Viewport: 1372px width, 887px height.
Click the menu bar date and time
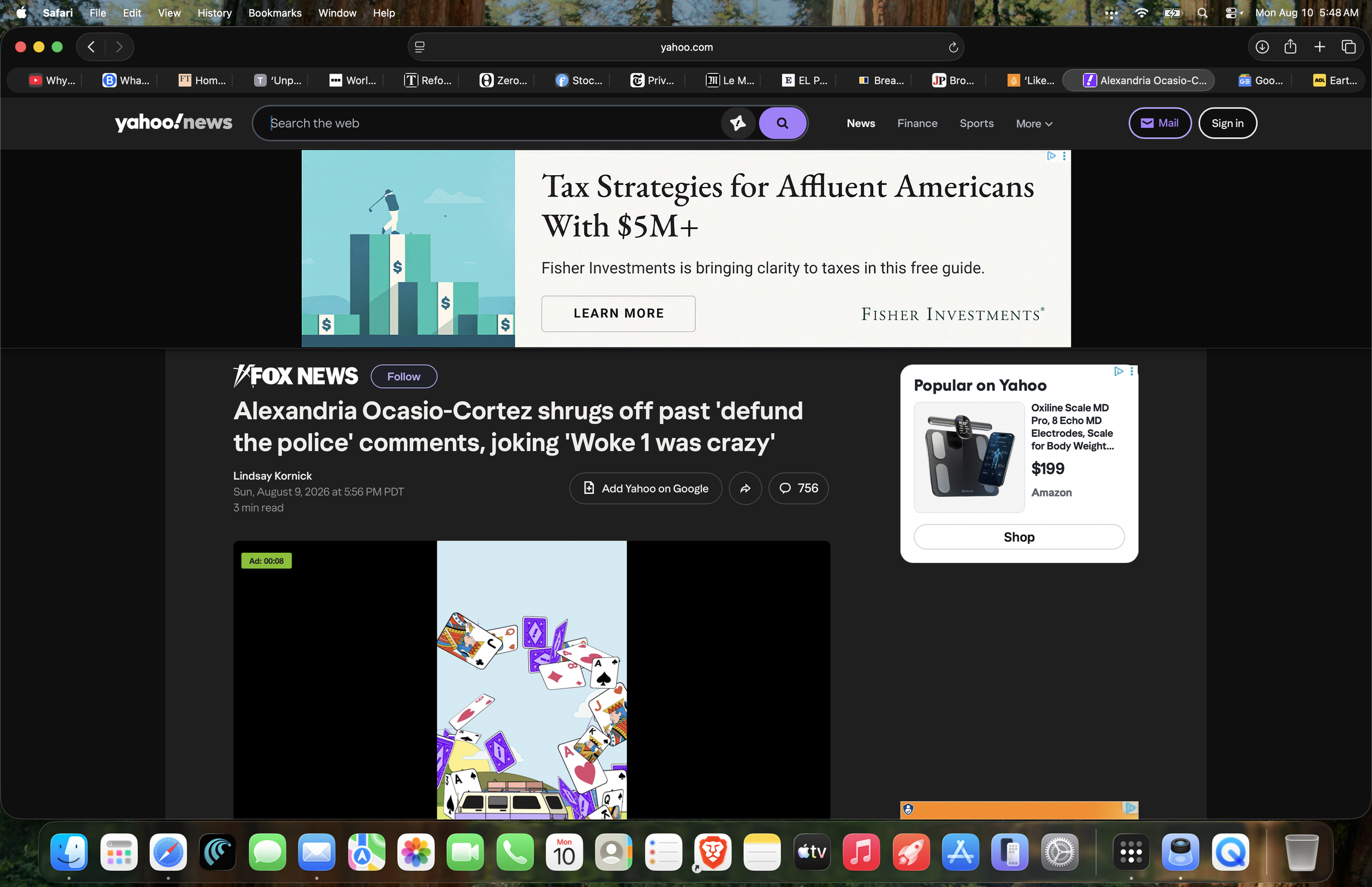(x=1306, y=13)
